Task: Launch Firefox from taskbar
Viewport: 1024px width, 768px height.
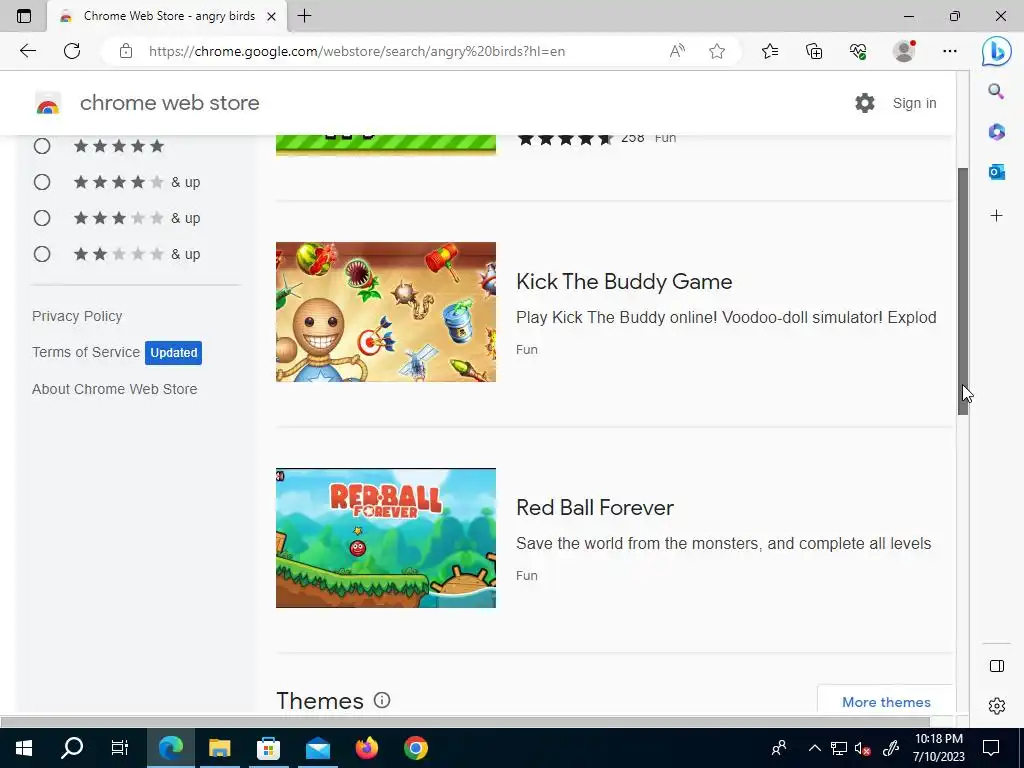Action: coord(366,748)
